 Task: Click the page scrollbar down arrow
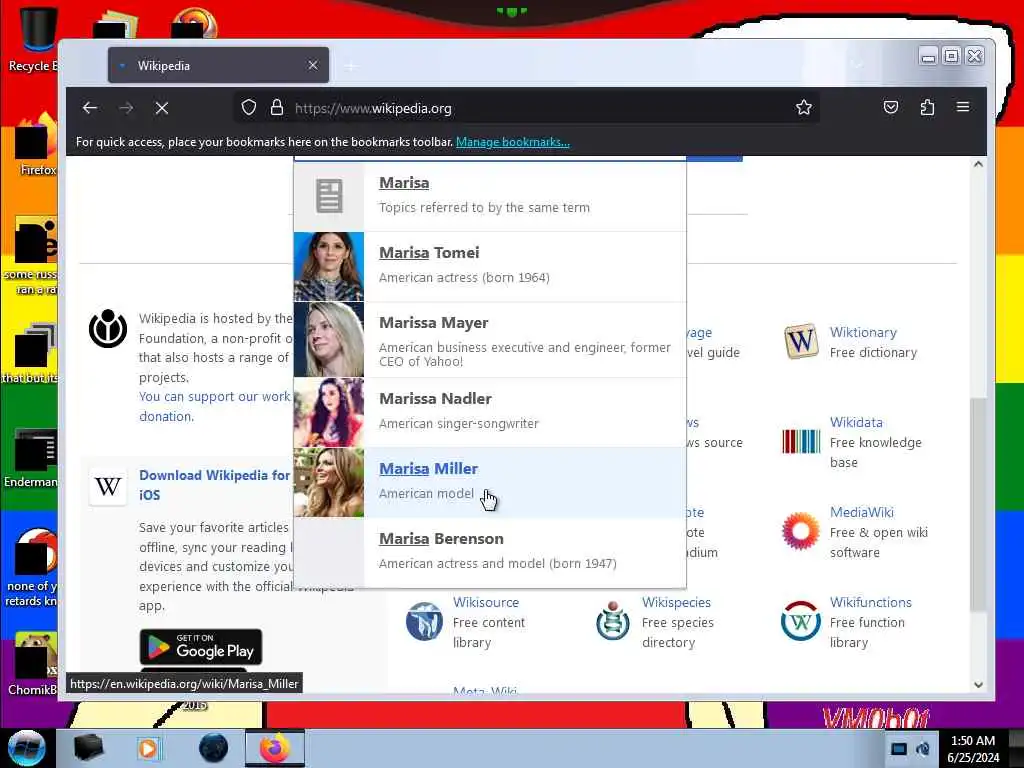978,684
